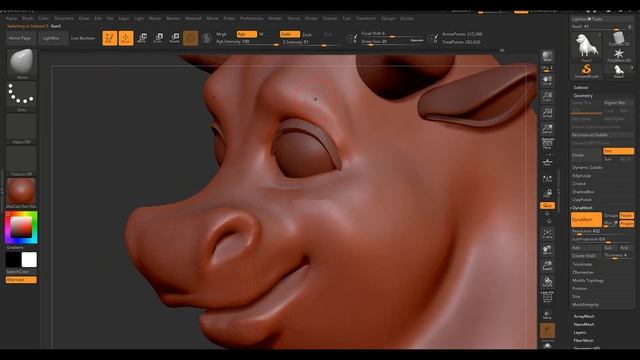Toggle the Rgb channel button
The height and width of the screenshot is (360, 640).
click(x=247, y=34)
